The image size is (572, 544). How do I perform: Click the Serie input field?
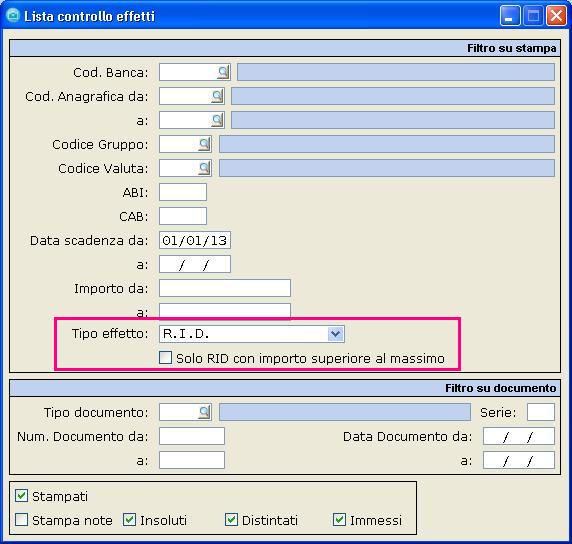coord(541,412)
